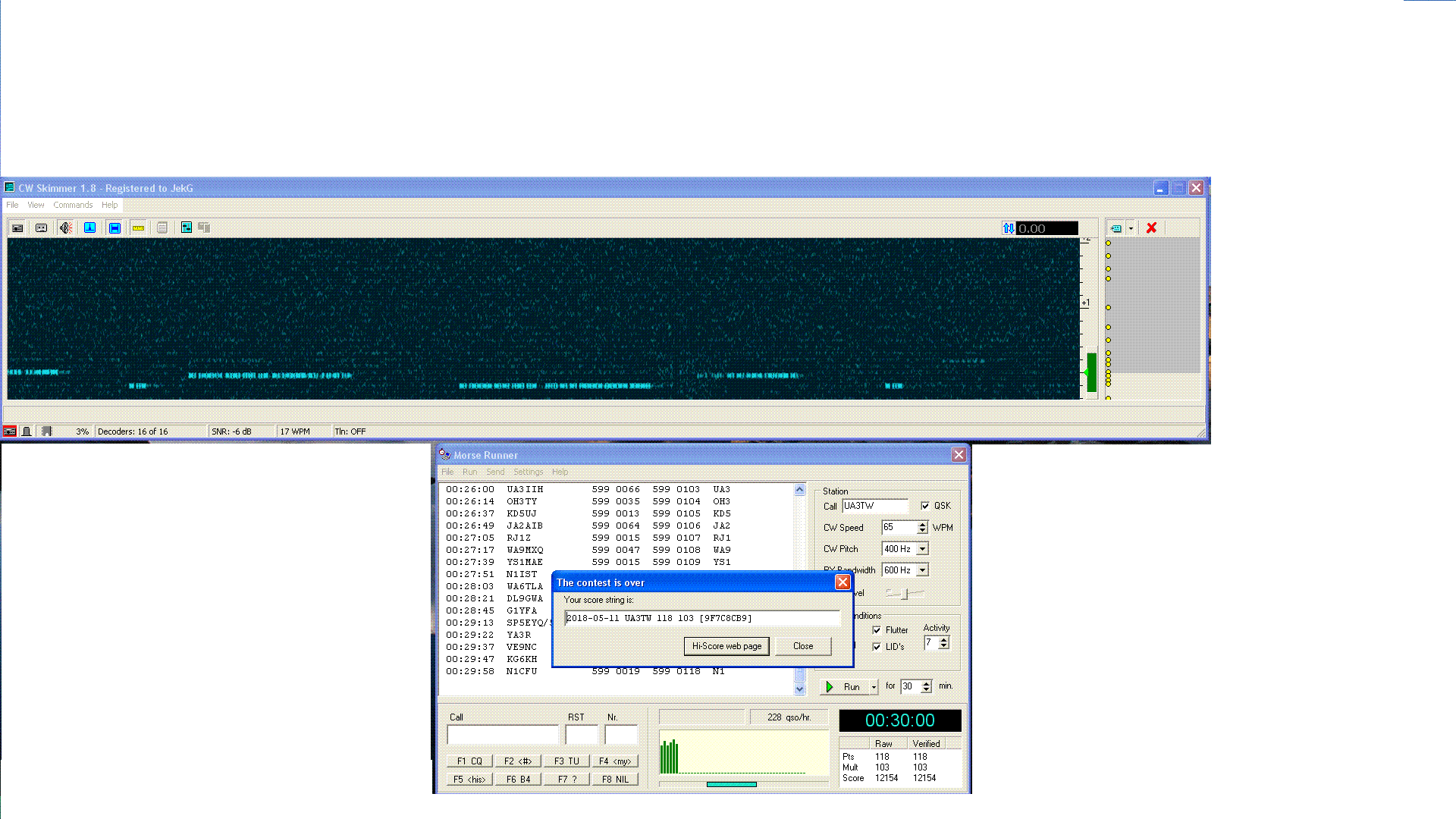Screen dimensions: 1456x819
Task: Open the Commands menu in CW Skimmer
Action: tap(73, 206)
